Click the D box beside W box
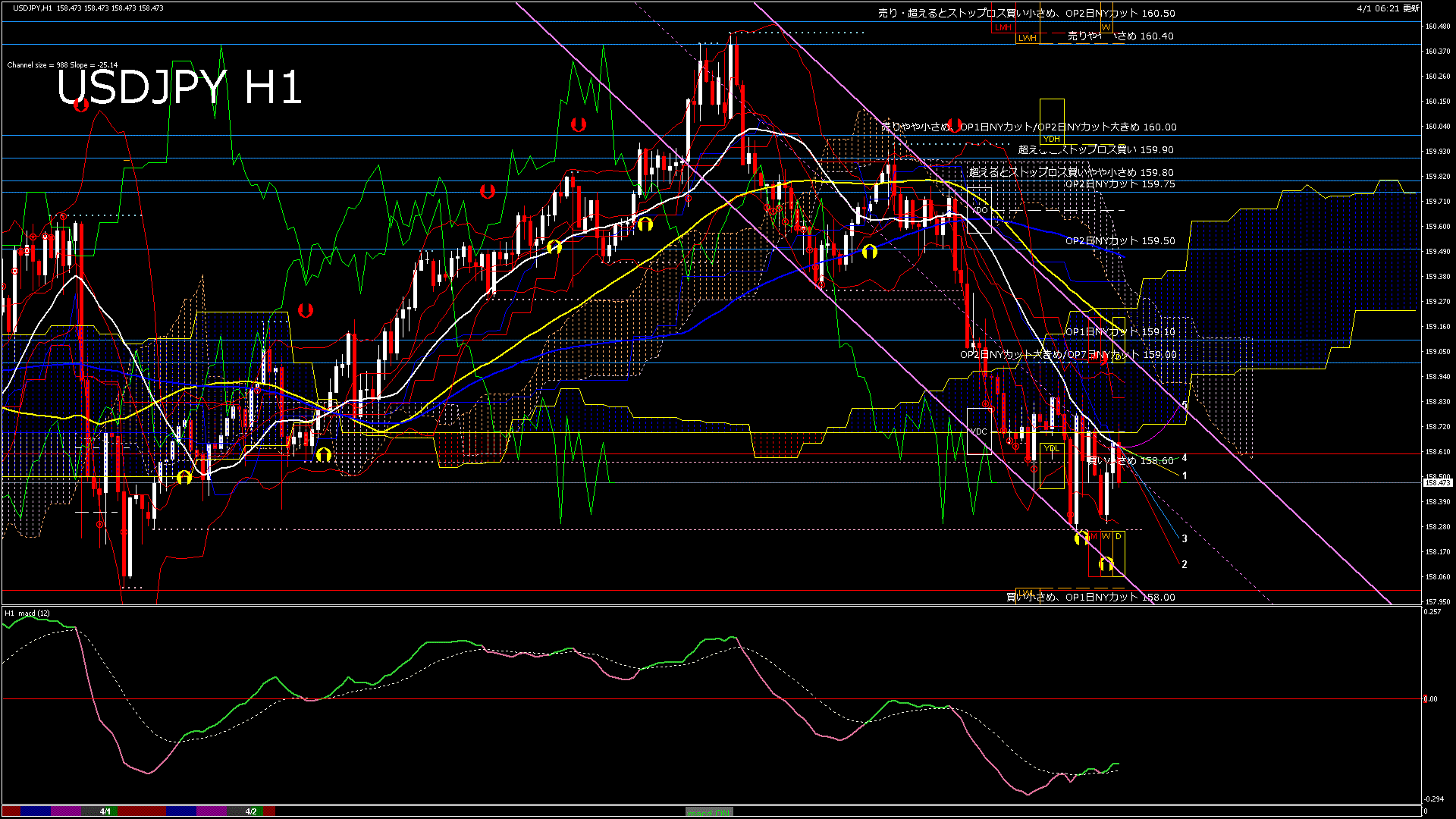This screenshot has height=819, width=1456. click(1118, 536)
